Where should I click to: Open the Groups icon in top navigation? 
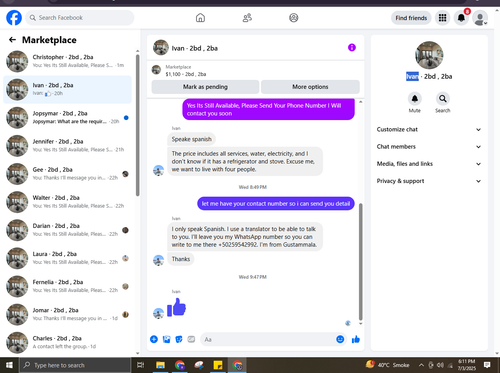pos(294,18)
